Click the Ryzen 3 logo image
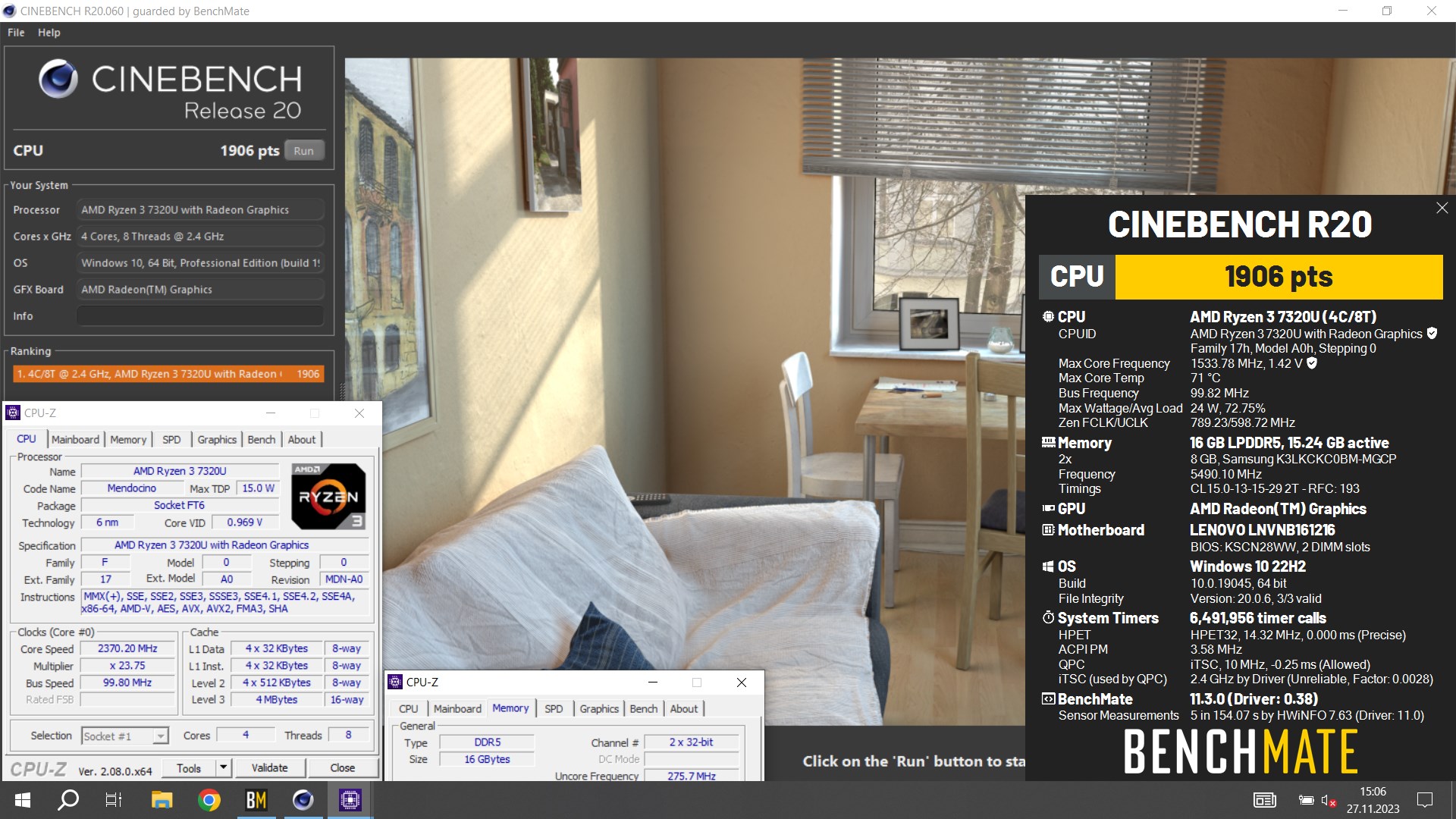Image resolution: width=1456 pixels, height=819 pixels. pyautogui.click(x=328, y=496)
